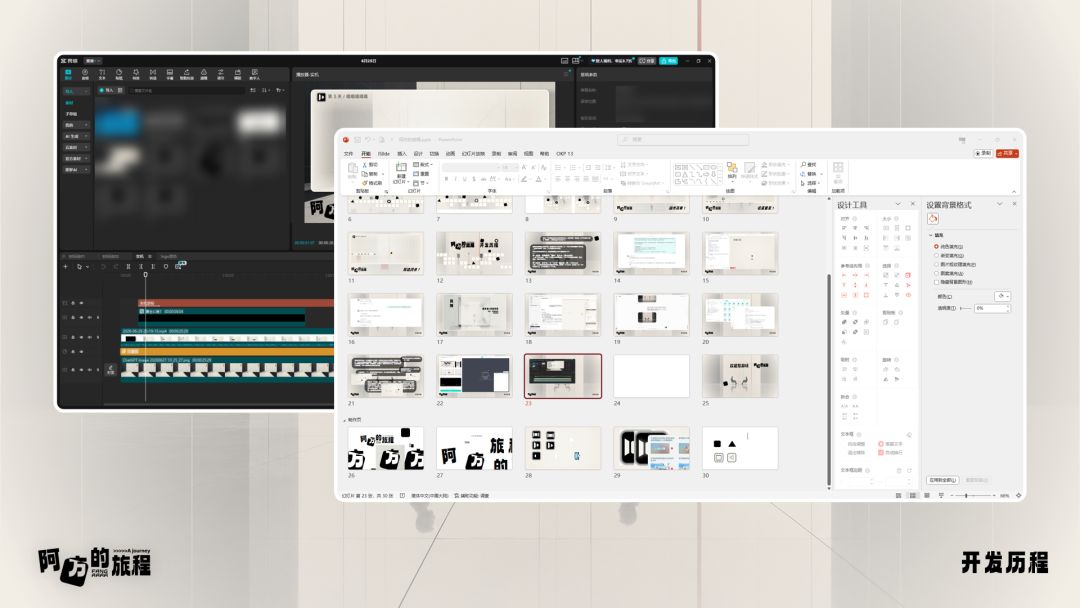The width and height of the screenshot is (1080, 608).
Task: Click the Find magnifier icon in editing group
Action: coord(803,165)
